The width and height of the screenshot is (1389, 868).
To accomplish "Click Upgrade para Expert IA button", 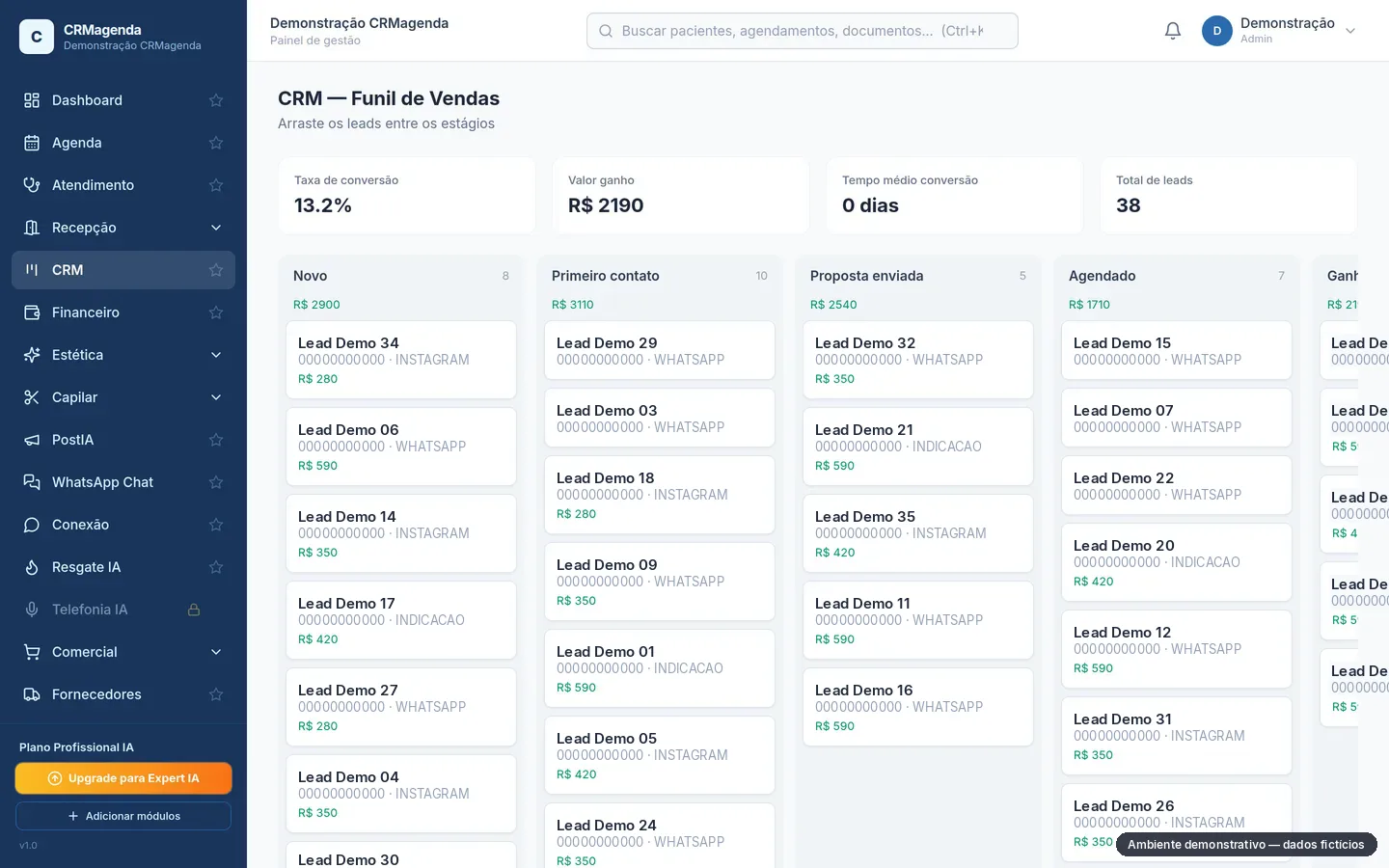I will (x=123, y=778).
